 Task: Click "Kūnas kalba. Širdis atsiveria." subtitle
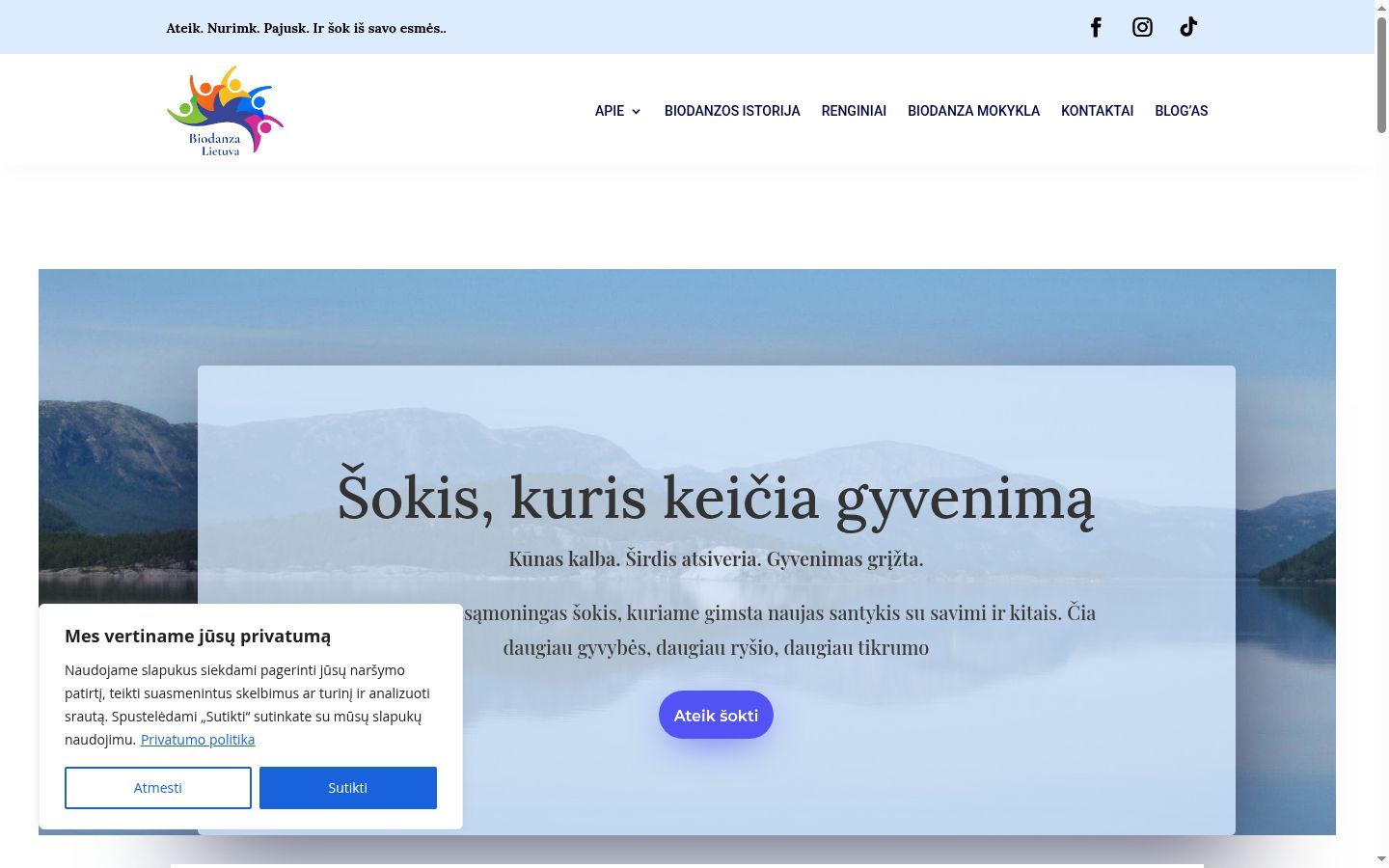coord(636,558)
